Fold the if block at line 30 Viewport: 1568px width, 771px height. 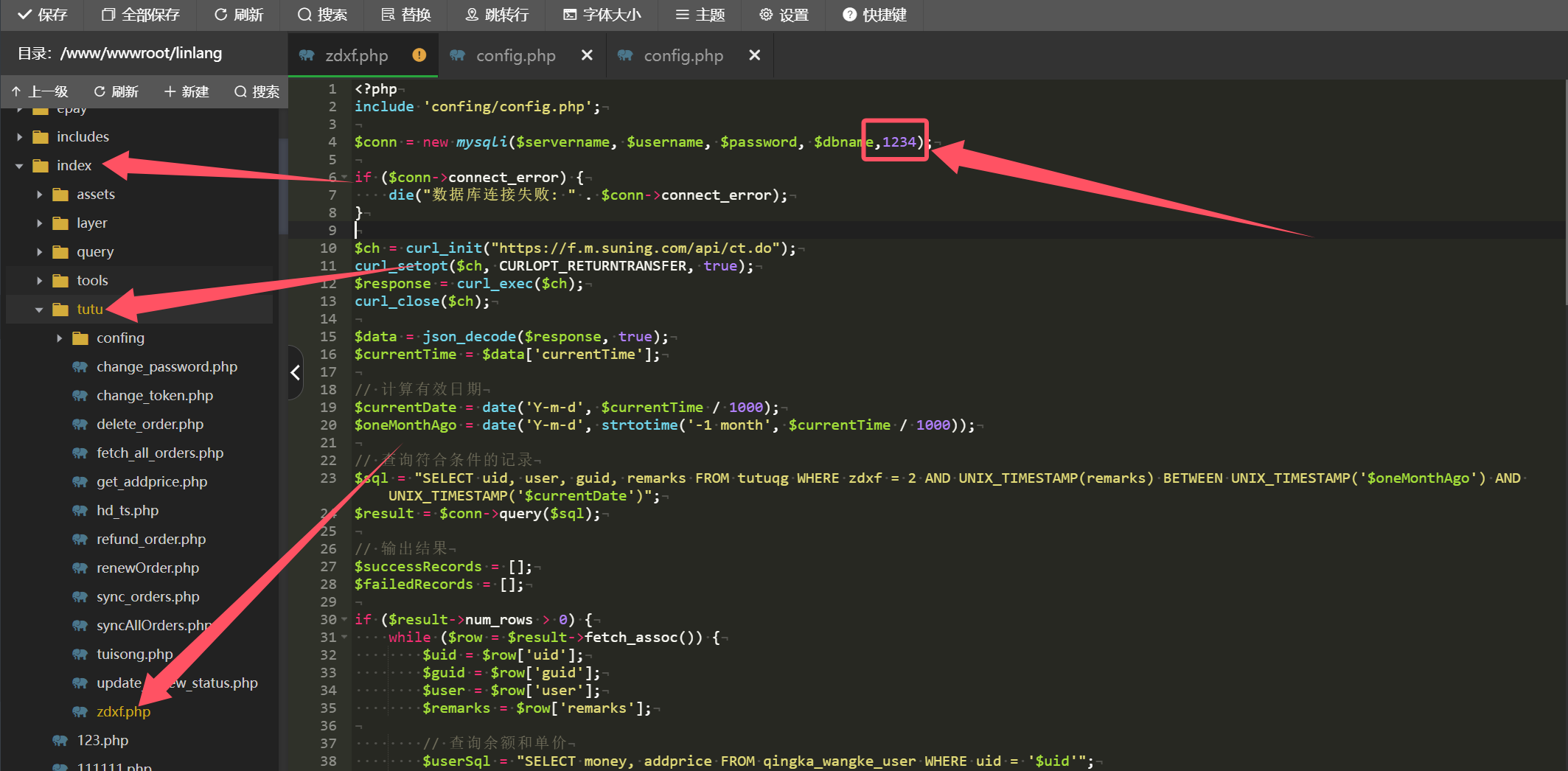coord(344,620)
